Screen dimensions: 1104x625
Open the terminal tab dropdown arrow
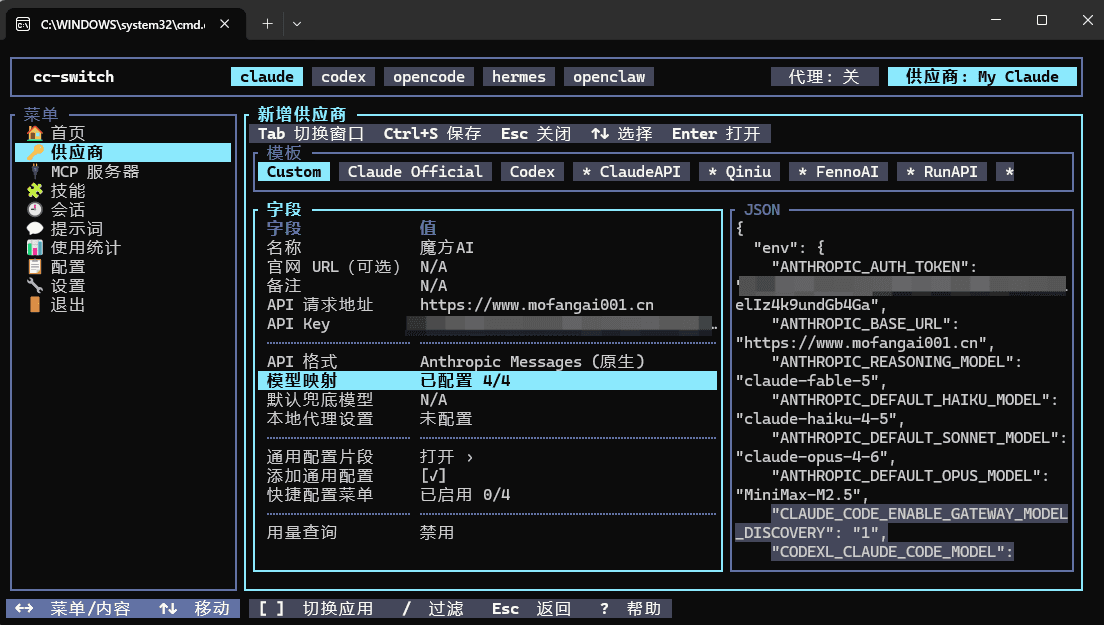point(297,24)
